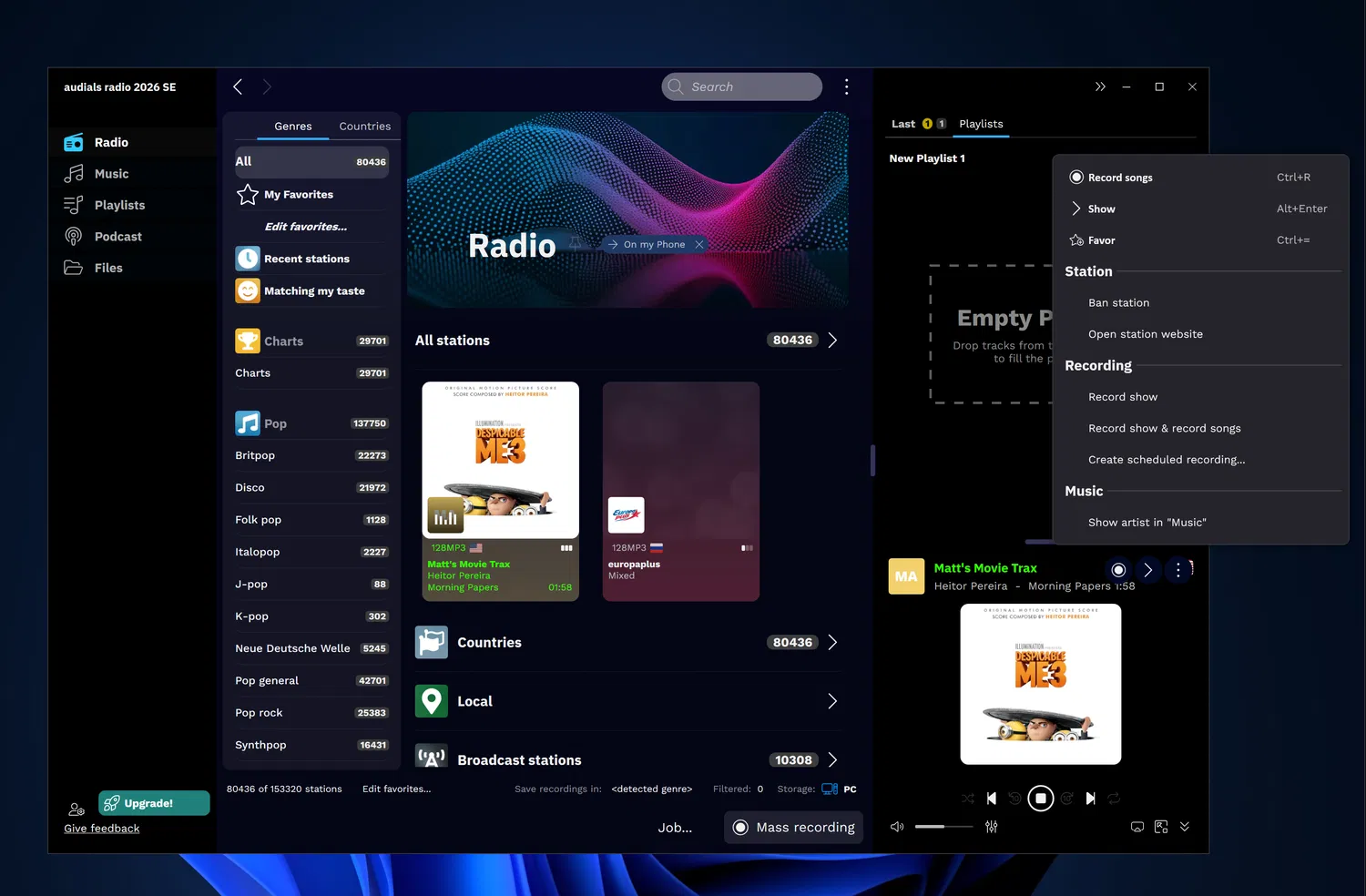Choose Show from the context menu

click(1199, 209)
